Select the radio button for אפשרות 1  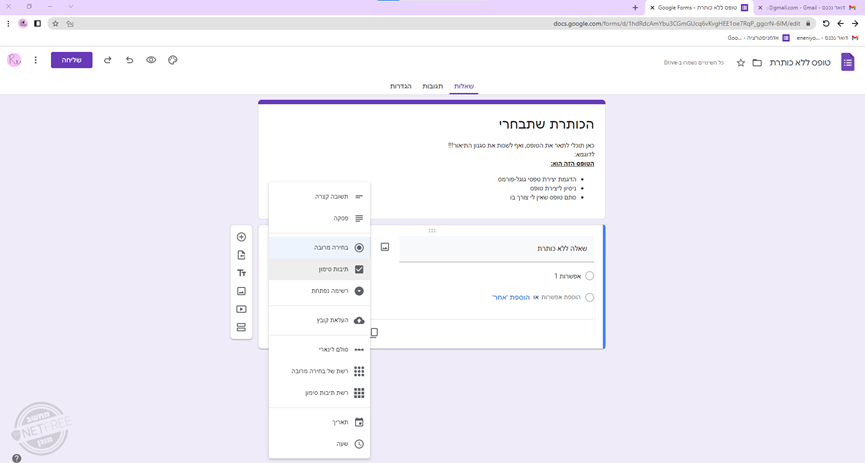(590, 276)
